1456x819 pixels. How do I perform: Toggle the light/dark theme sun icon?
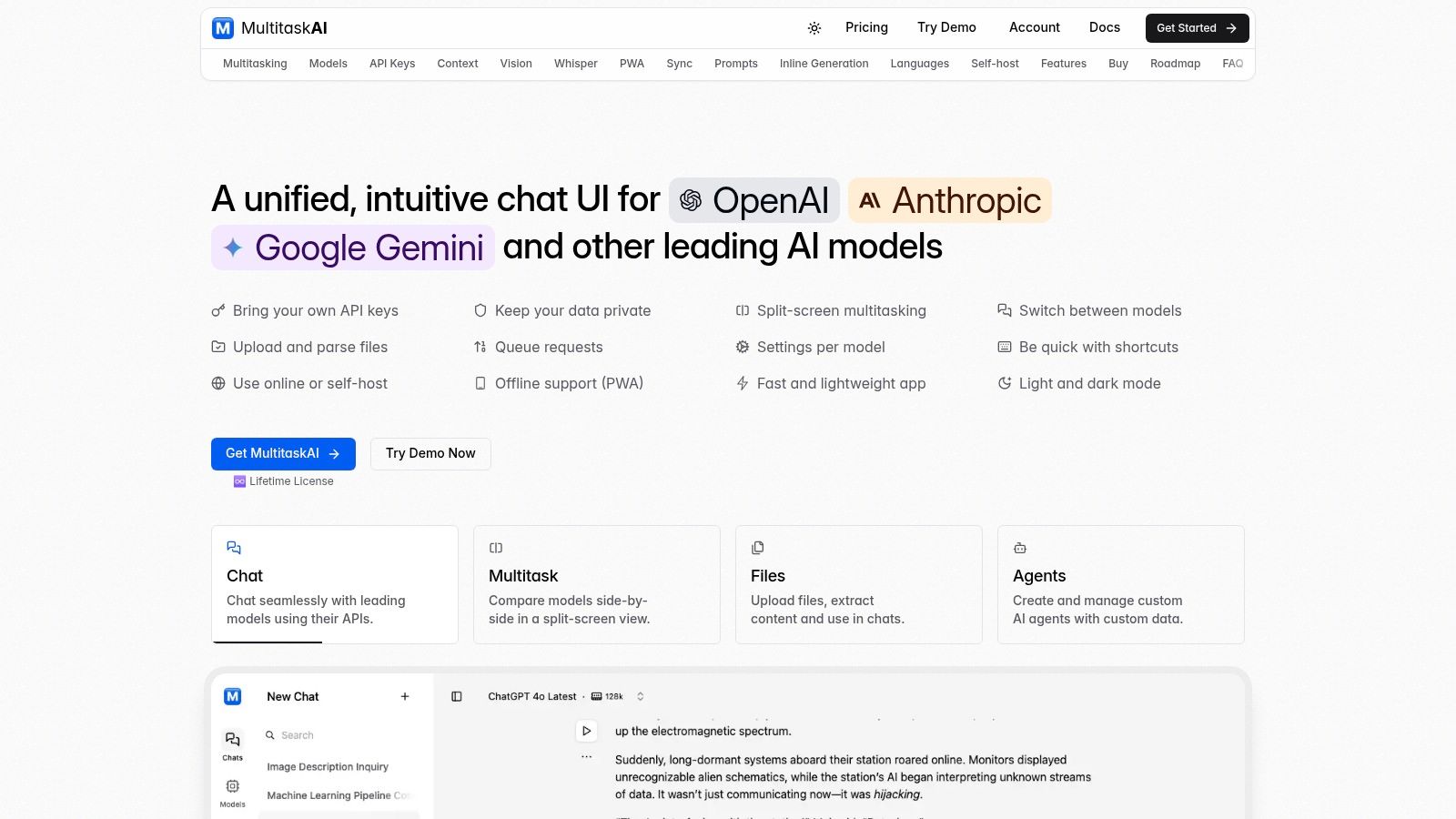pyautogui.click(x=814, y=28)
